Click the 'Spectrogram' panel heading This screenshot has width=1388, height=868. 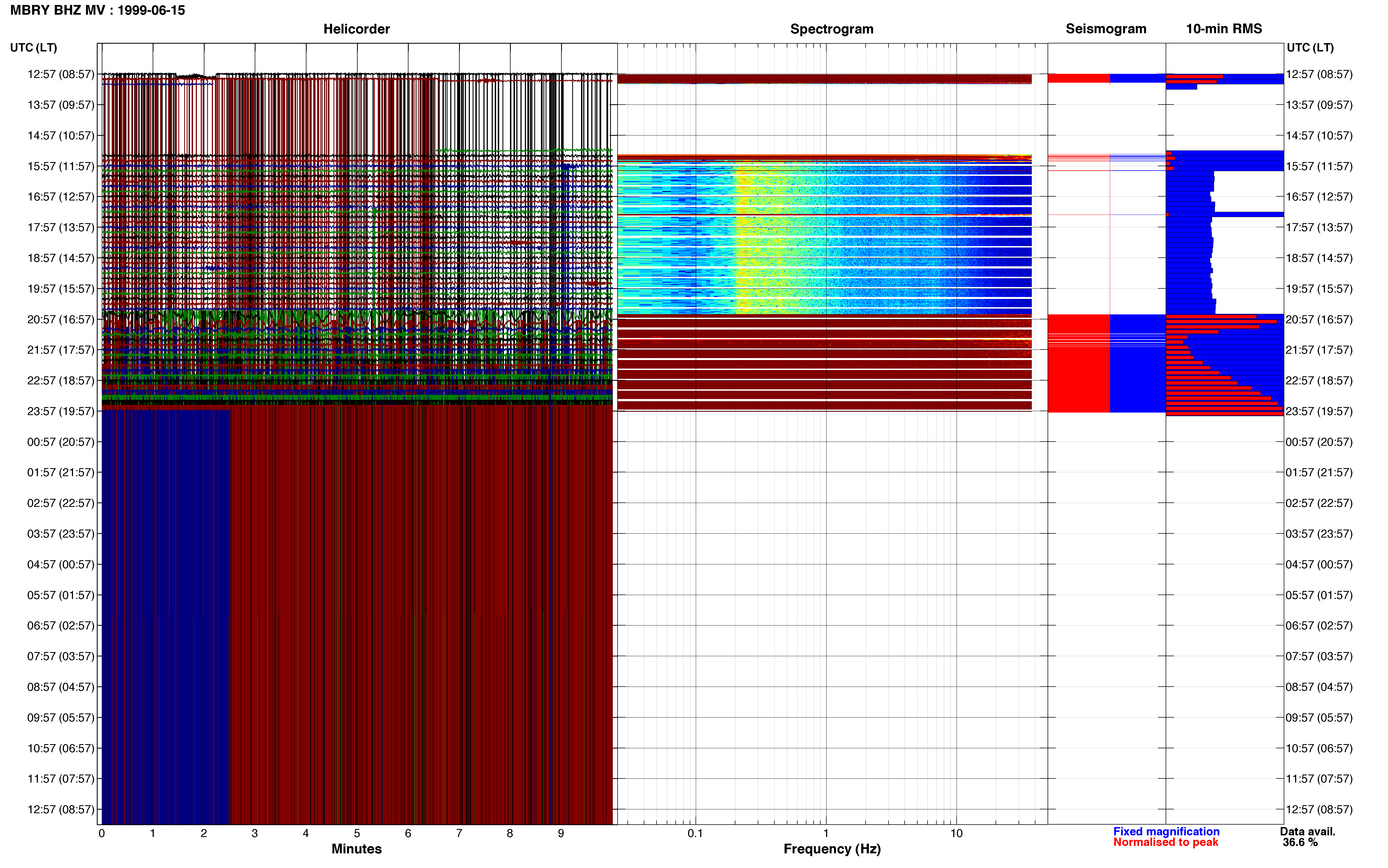(832, 29)
